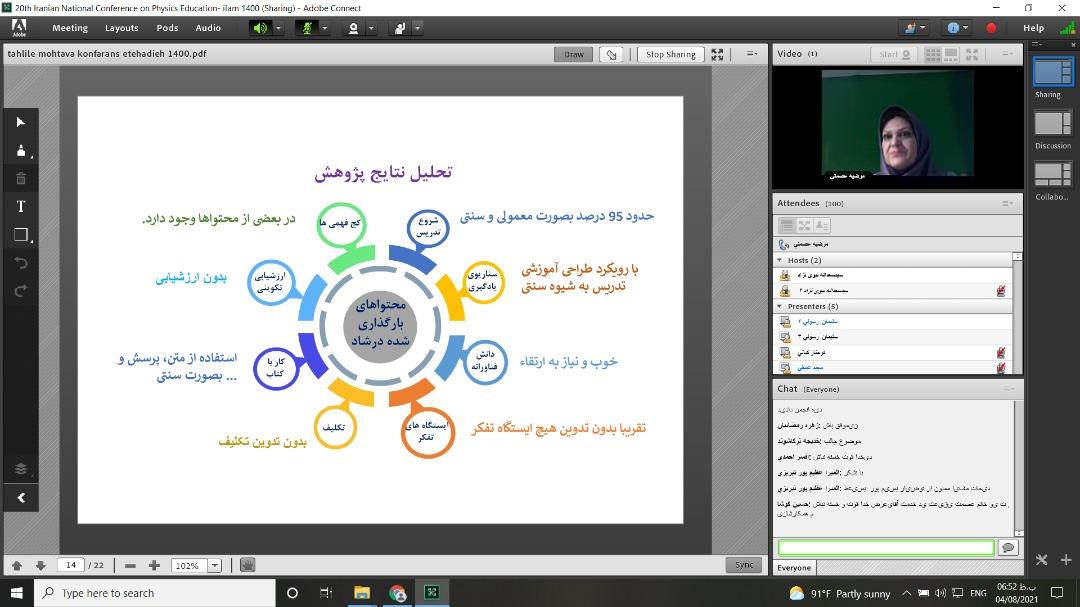Go to the next PDF page

pyautogui.click(x=40, y=565)
